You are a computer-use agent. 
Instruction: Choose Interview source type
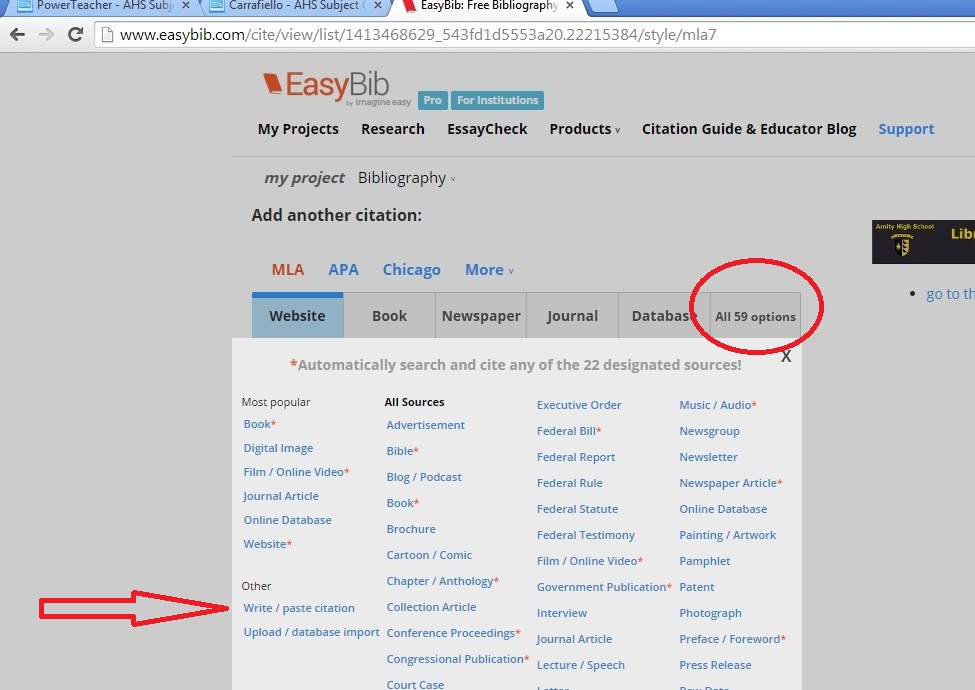coord(561,614)
